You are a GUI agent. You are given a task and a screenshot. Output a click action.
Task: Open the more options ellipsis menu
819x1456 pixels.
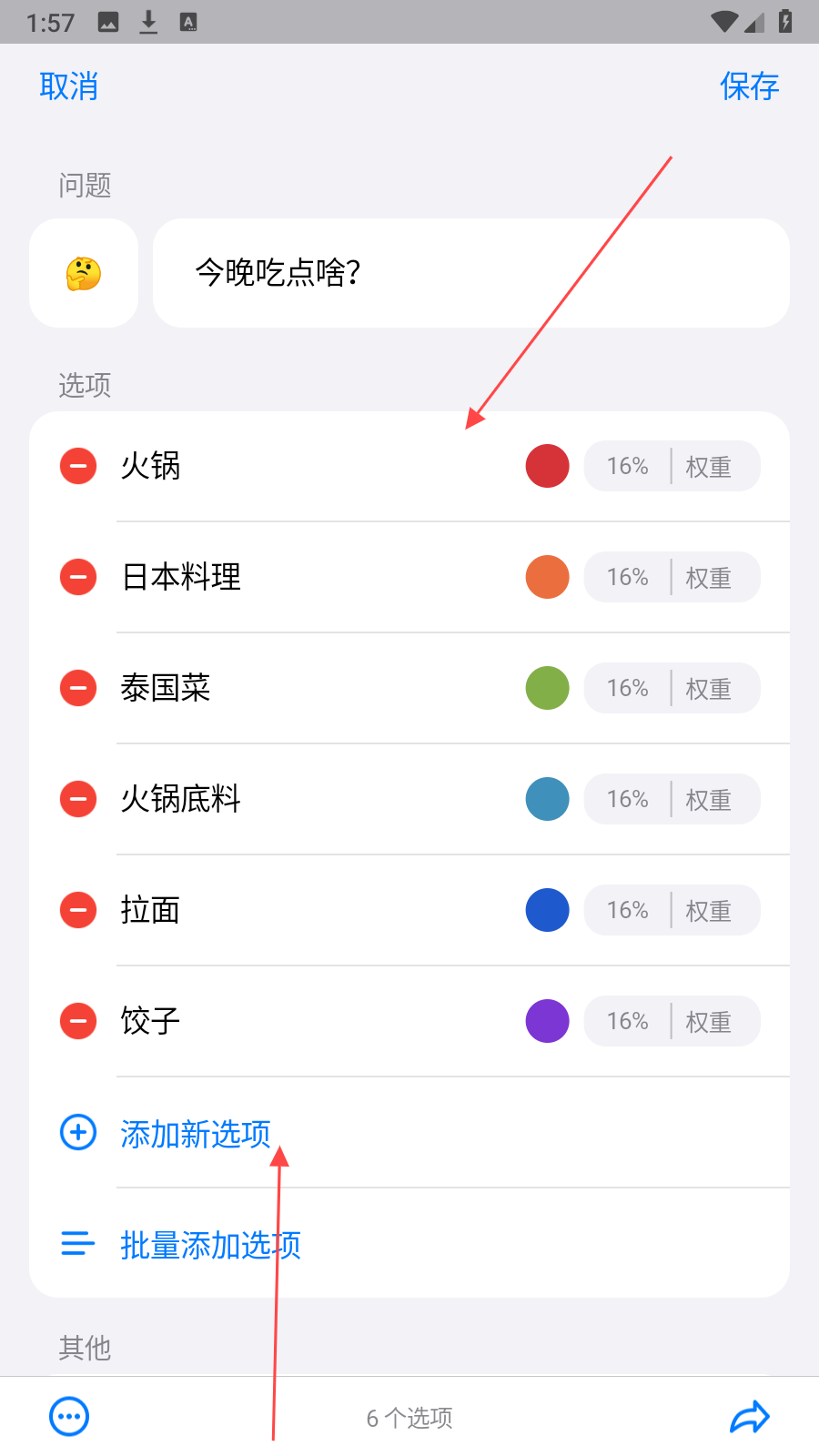(x=69, y=1417)
